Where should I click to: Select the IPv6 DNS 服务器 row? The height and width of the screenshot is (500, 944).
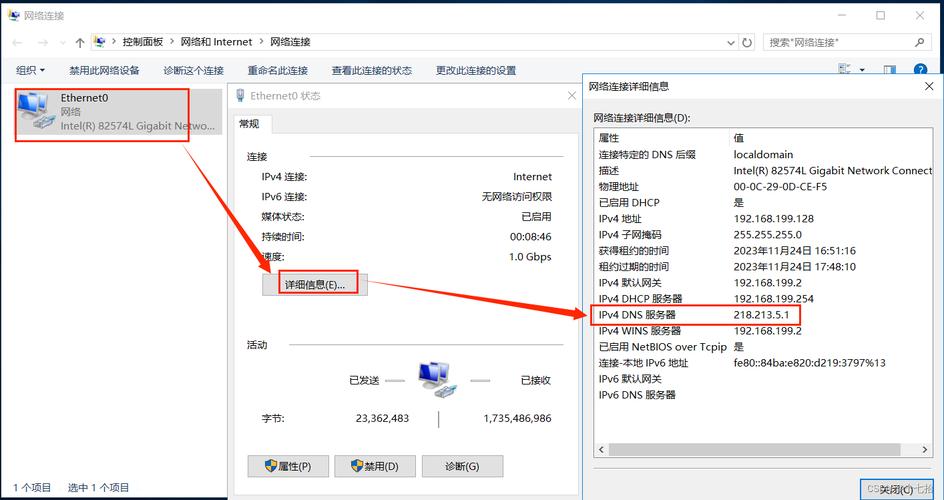click(763, 395)
